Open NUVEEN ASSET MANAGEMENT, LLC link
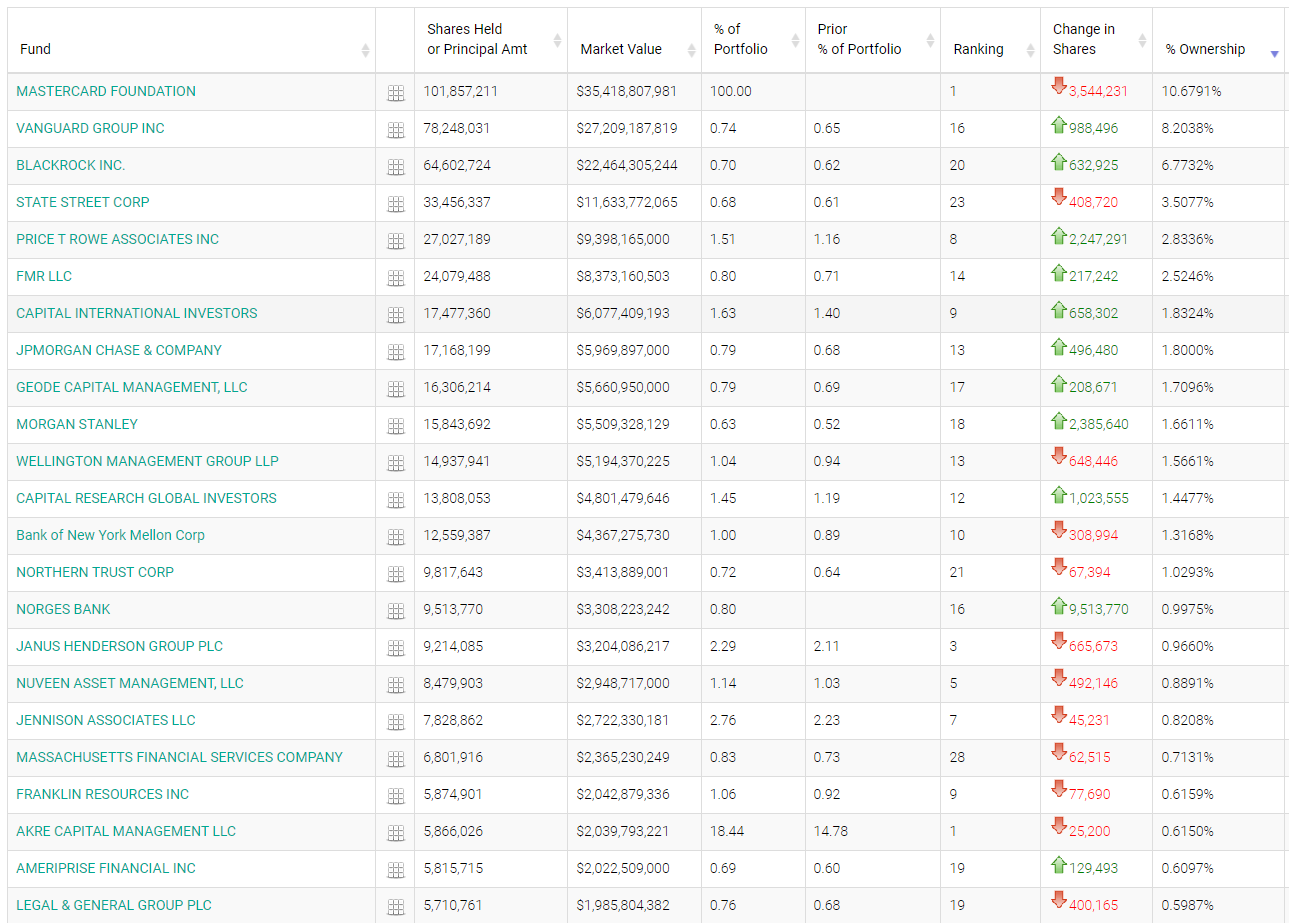 pos(130,683)
